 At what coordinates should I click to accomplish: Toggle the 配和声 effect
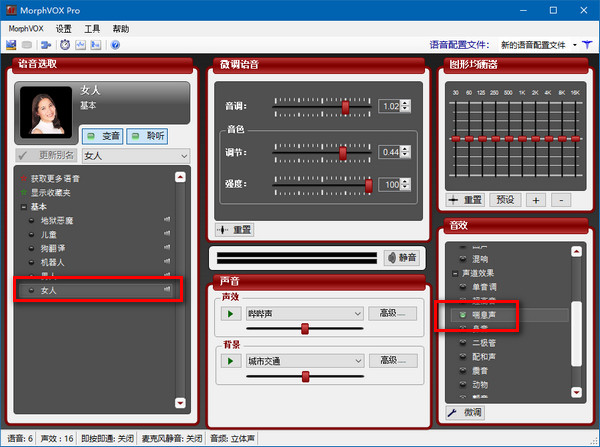pos(463,357)
